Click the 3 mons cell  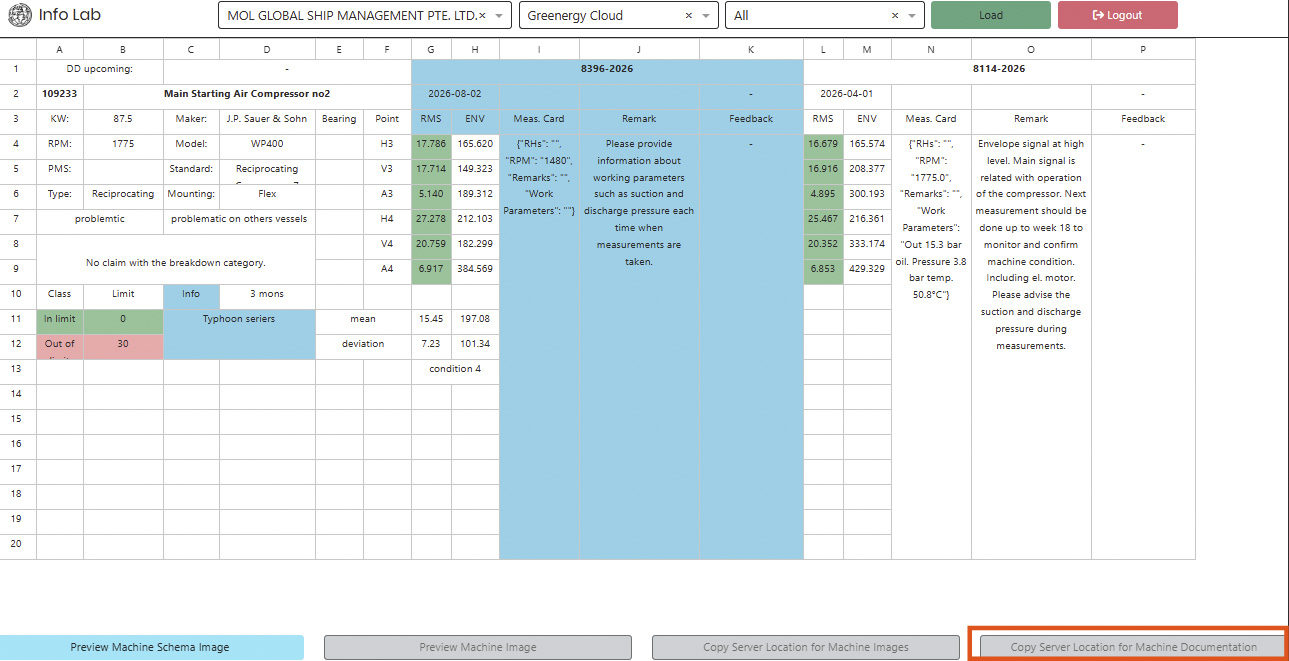point(267,294)
